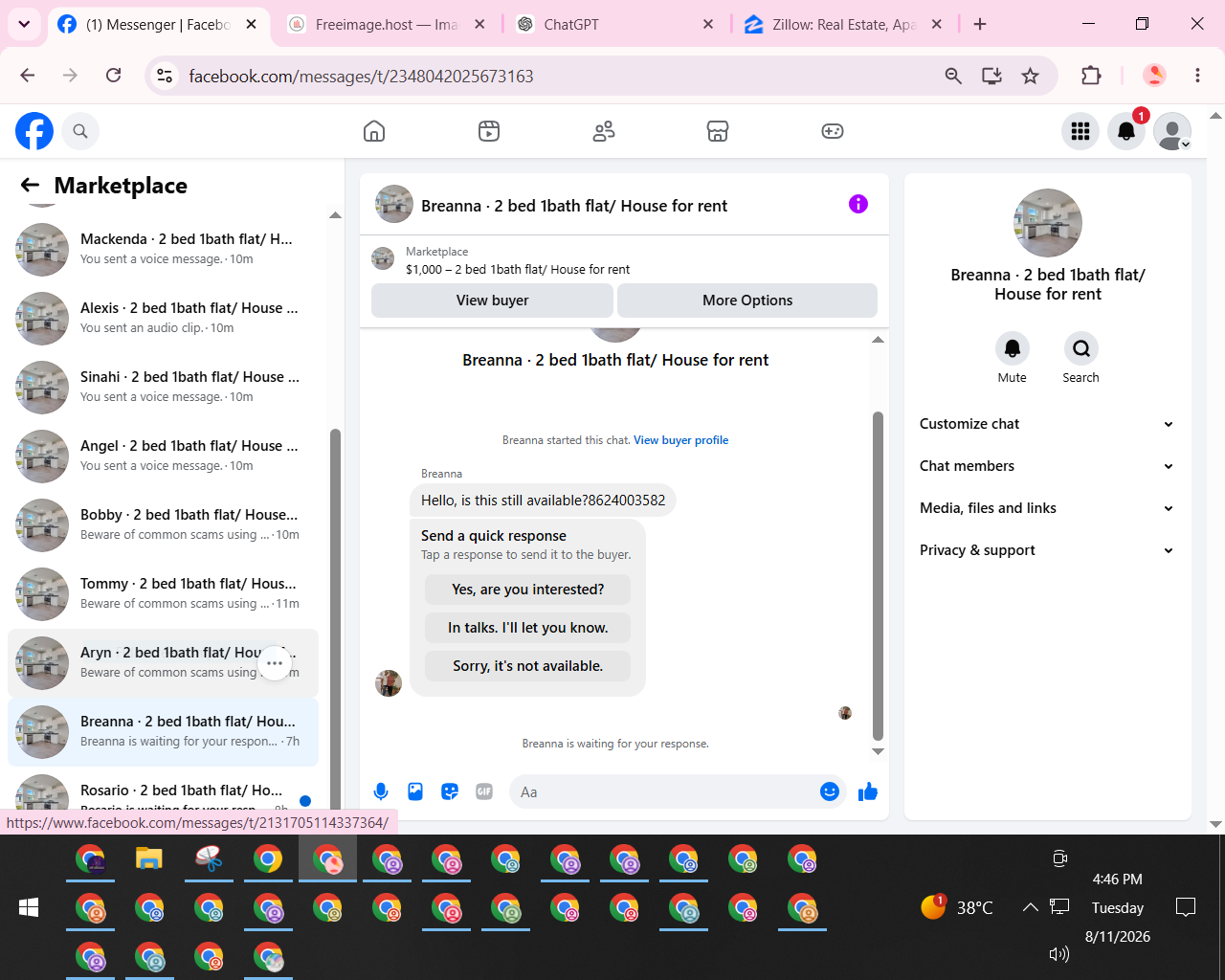Open the View buyer profile link
The height and width of the screenshot is (980, 1225).
point(681,440)
